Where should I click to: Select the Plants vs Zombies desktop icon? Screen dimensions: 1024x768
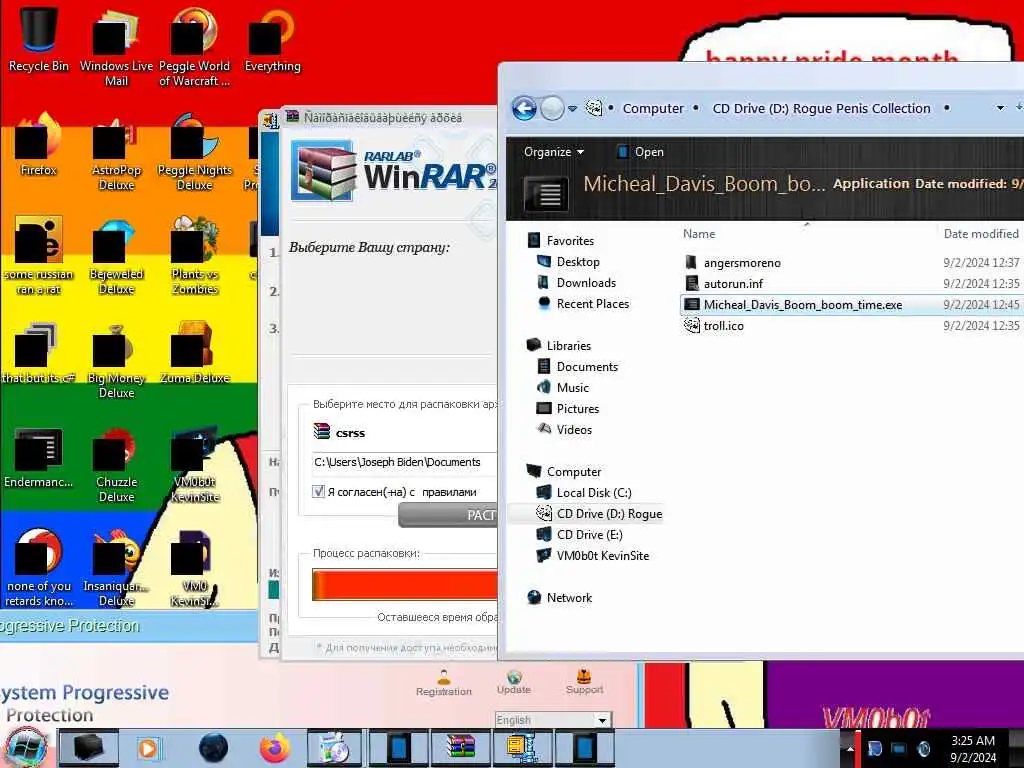(195, 256)
